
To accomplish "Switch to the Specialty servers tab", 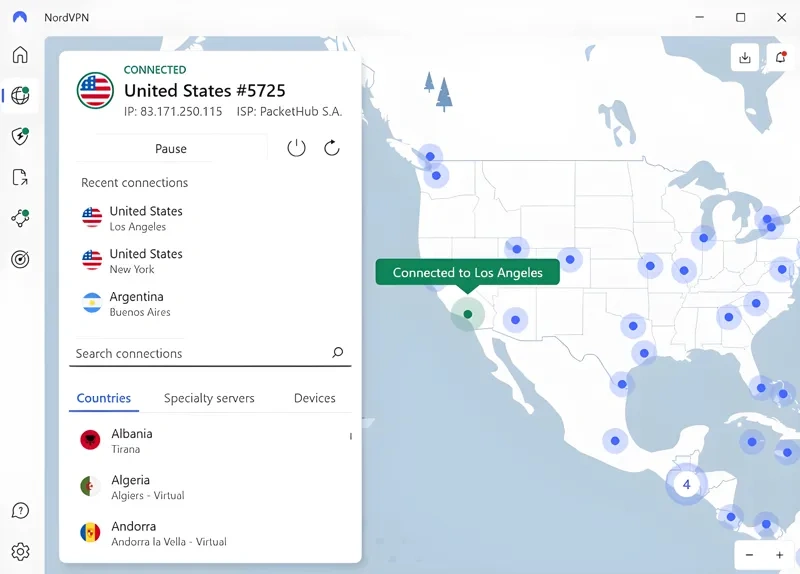I will point(209,398).
